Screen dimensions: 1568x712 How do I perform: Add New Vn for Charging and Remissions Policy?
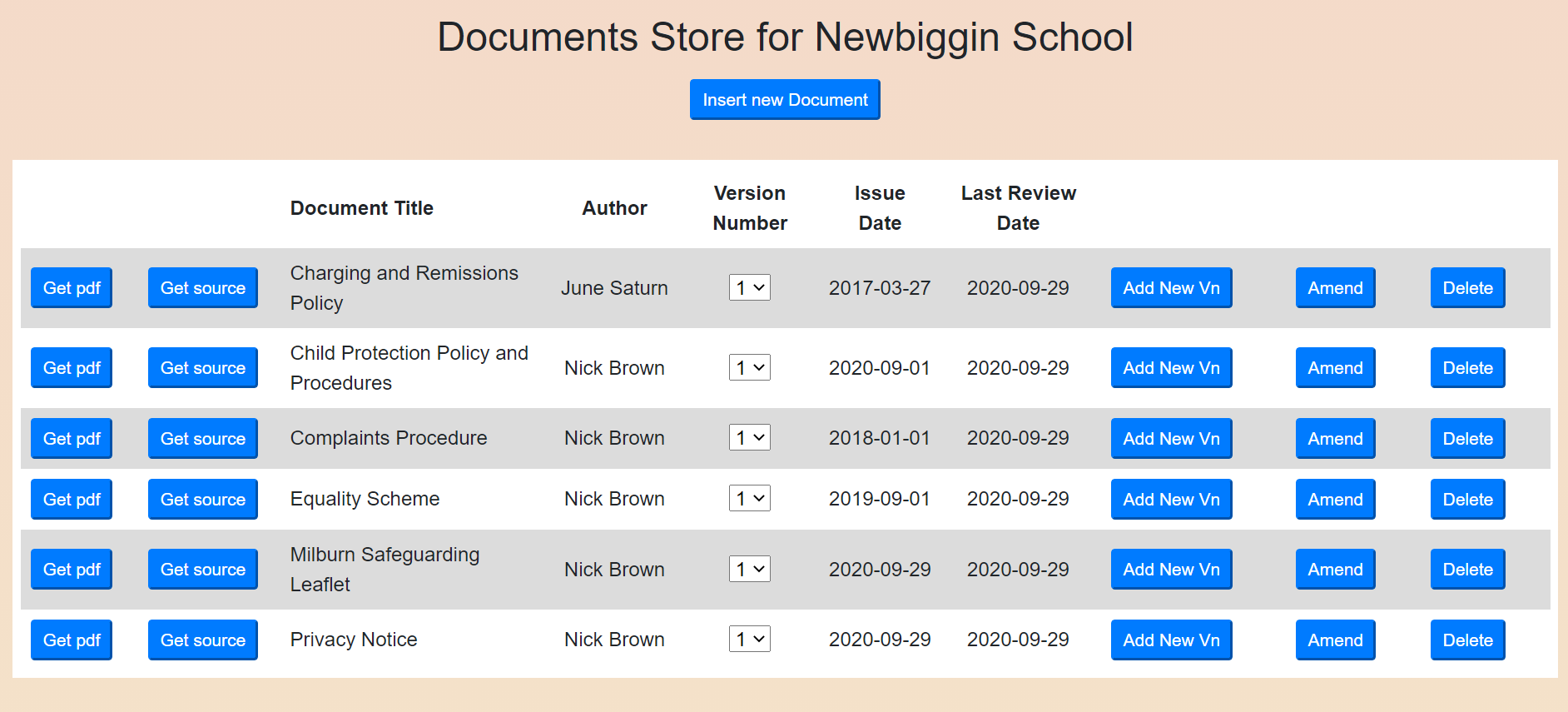click(1172, 288)
